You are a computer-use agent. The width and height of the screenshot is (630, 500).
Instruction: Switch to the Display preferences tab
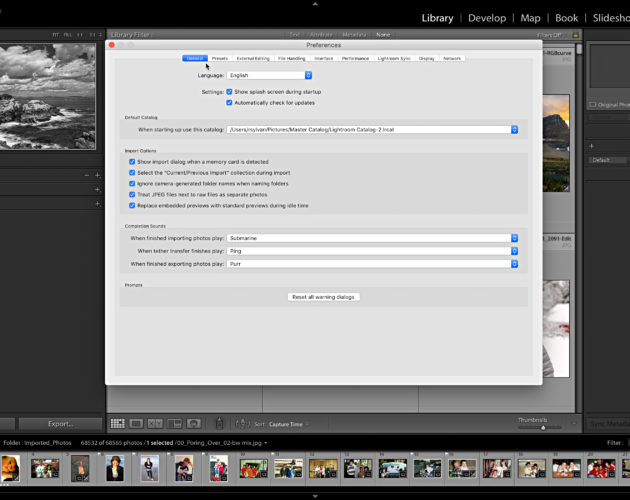point(427,58)
